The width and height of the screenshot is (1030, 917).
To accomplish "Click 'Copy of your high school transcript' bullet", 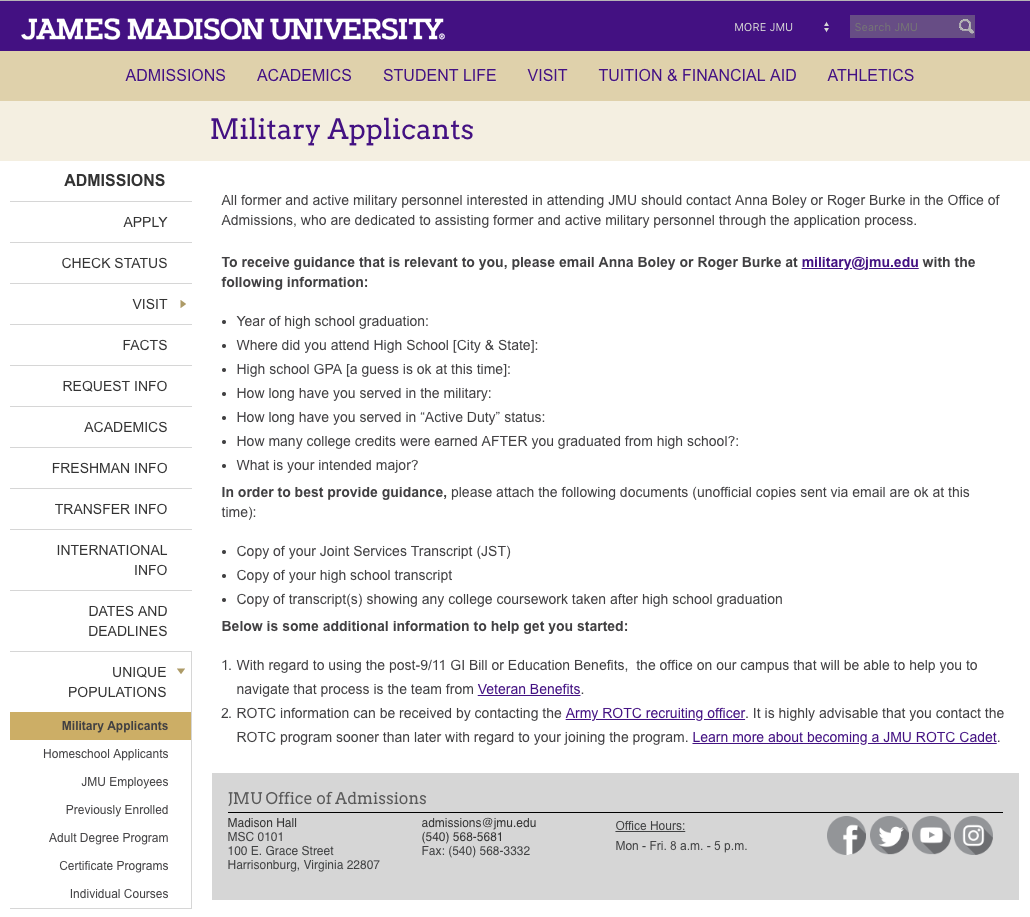I will tap(344, 575).
